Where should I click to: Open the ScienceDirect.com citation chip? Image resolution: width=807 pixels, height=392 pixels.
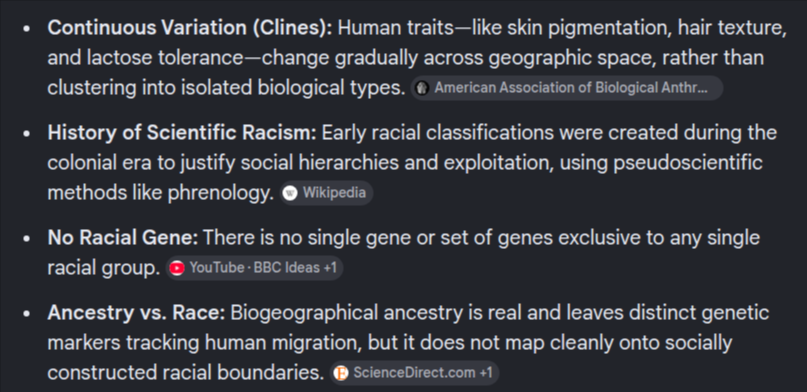pos(414,373)
